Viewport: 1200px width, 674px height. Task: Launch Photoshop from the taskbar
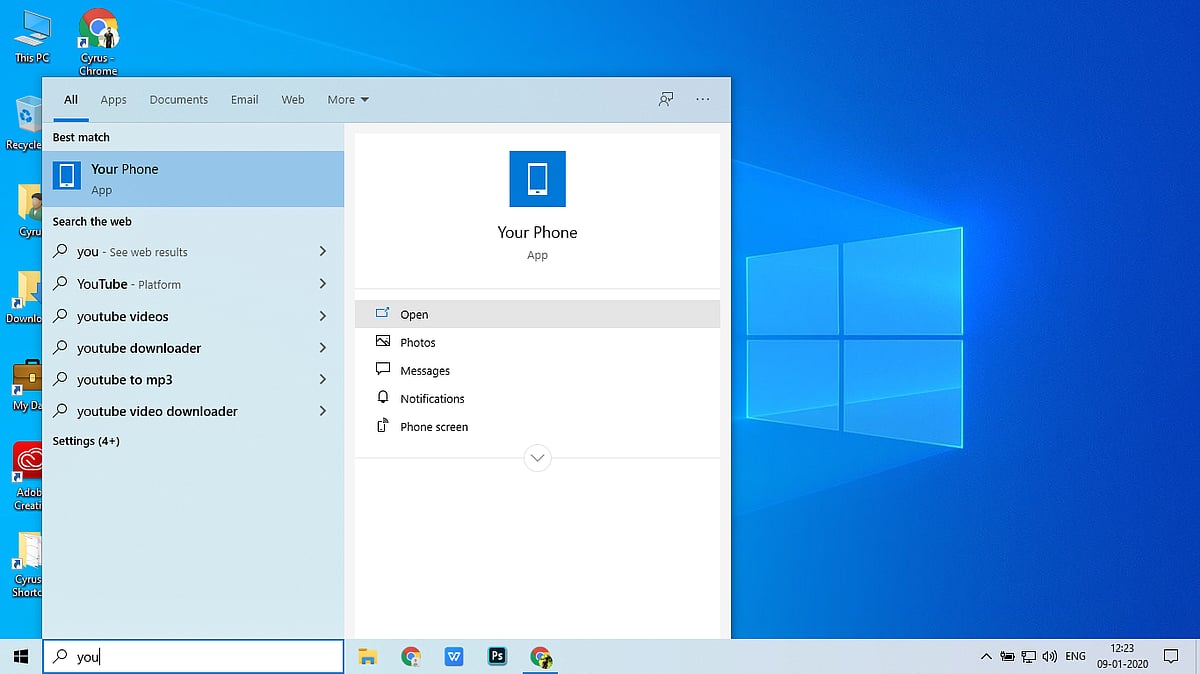point(497,657)
